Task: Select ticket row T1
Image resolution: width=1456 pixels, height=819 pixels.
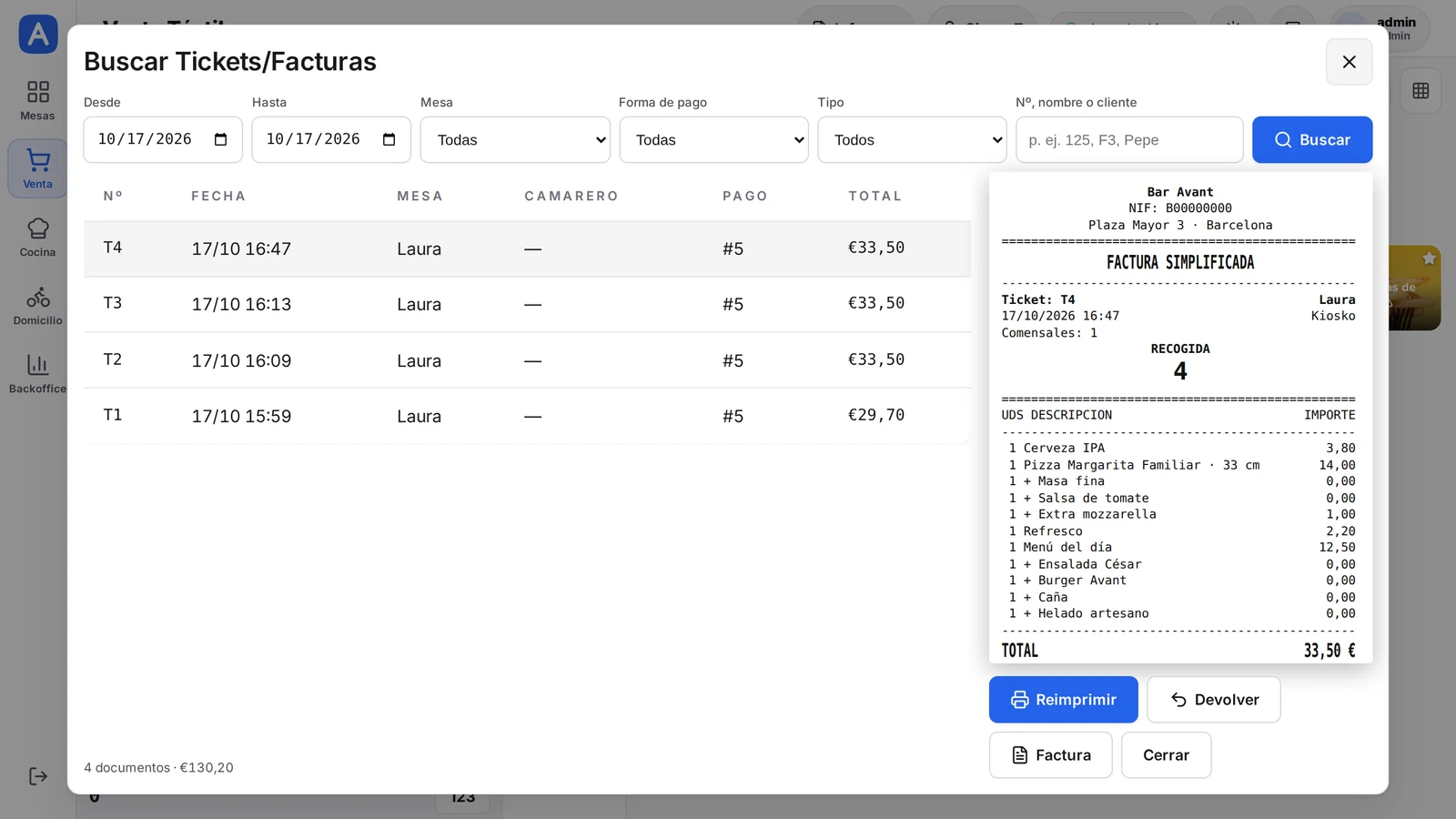Action: pos(527,416)
